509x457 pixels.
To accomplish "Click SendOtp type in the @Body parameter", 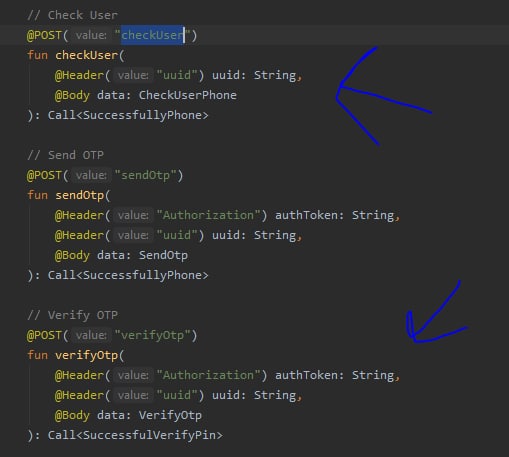I will tap(163, 255).
